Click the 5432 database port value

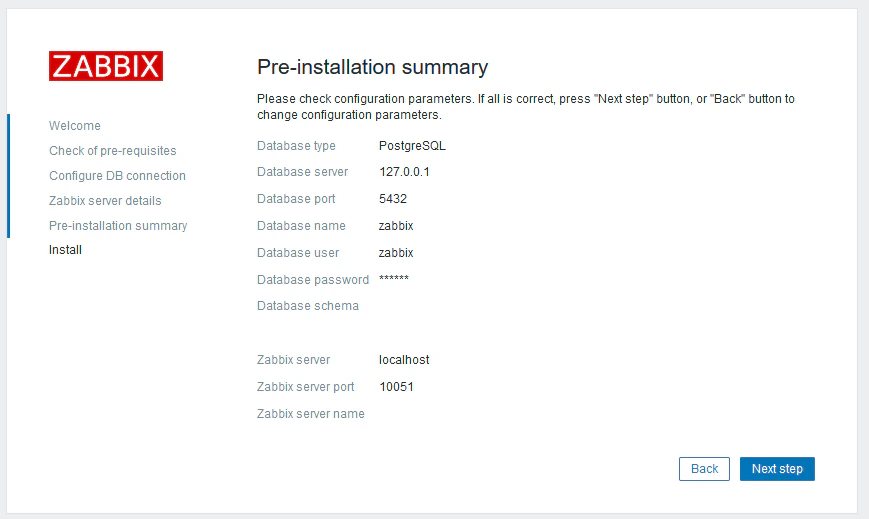393,199
